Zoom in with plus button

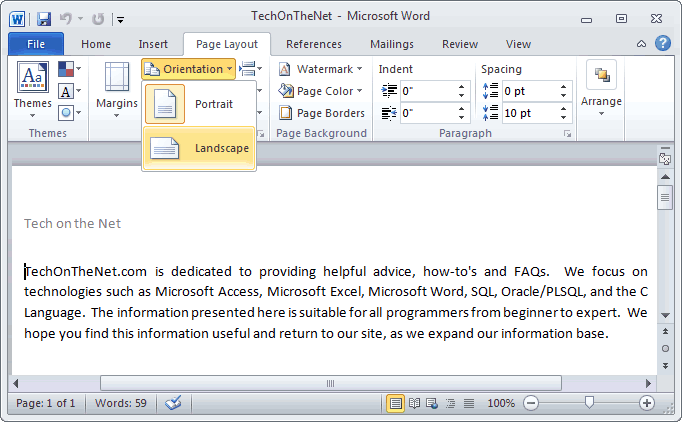point(647,403)
